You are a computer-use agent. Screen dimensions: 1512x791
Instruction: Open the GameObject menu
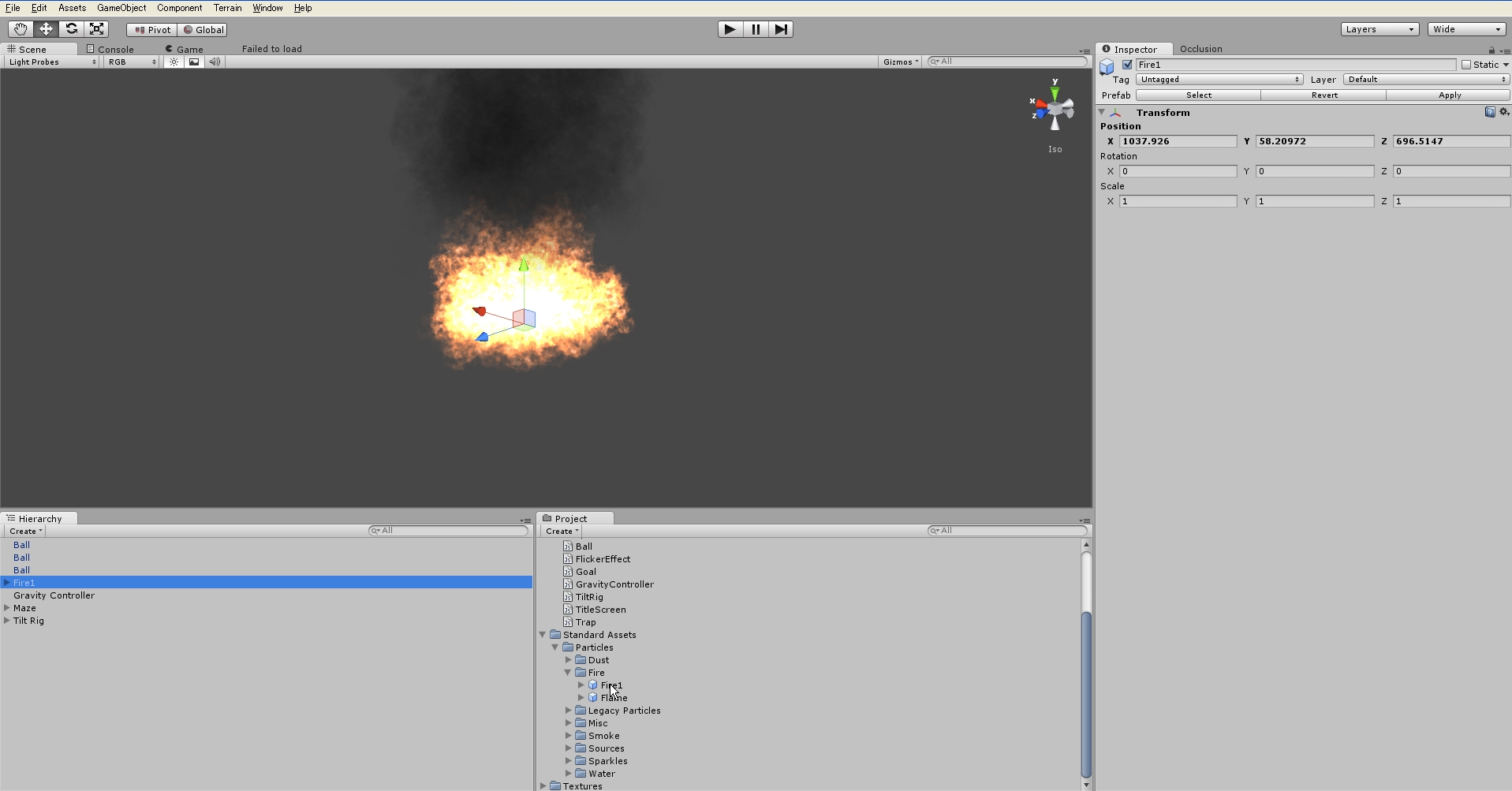pos(121,8)
